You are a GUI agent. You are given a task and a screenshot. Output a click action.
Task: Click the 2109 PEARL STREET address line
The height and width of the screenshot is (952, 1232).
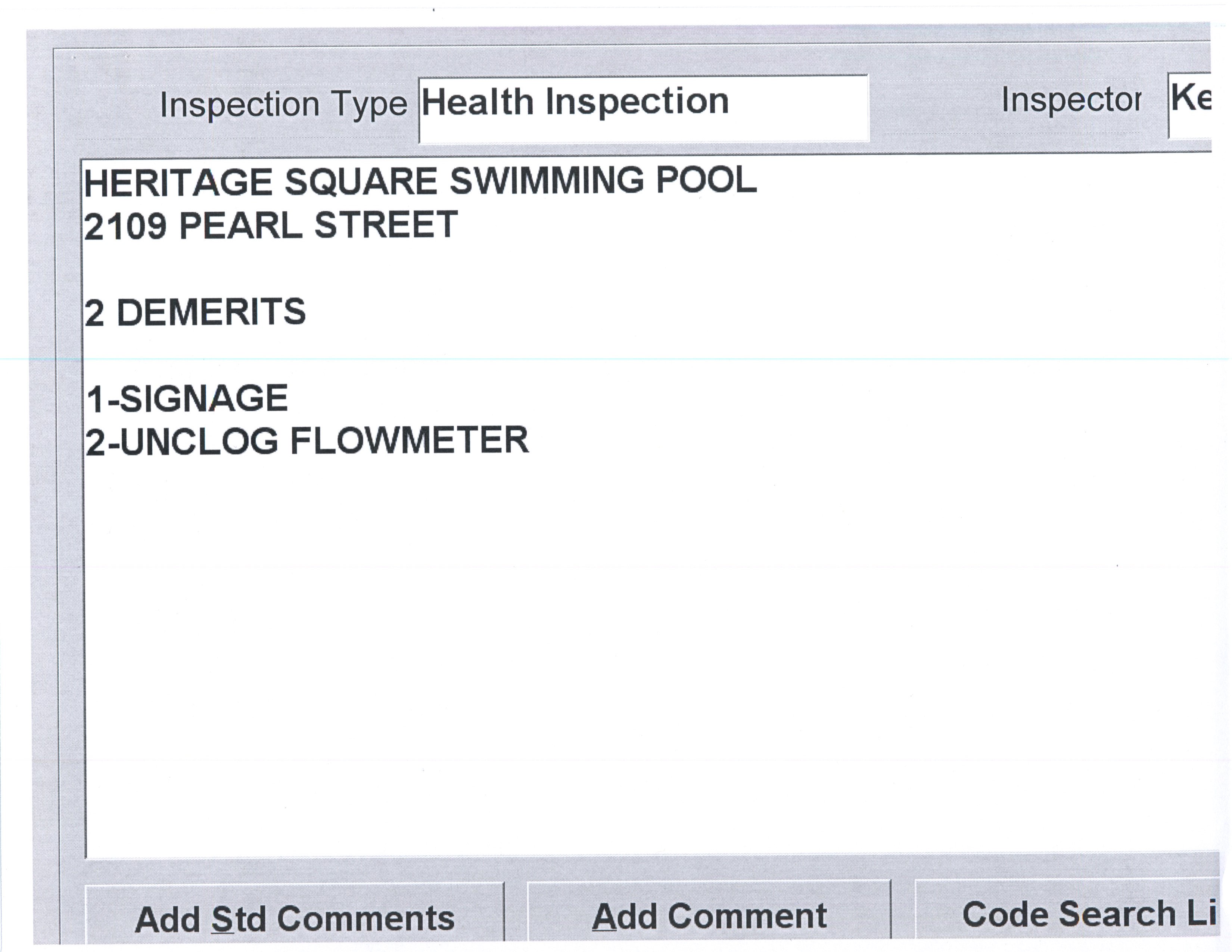click(271, 225)
